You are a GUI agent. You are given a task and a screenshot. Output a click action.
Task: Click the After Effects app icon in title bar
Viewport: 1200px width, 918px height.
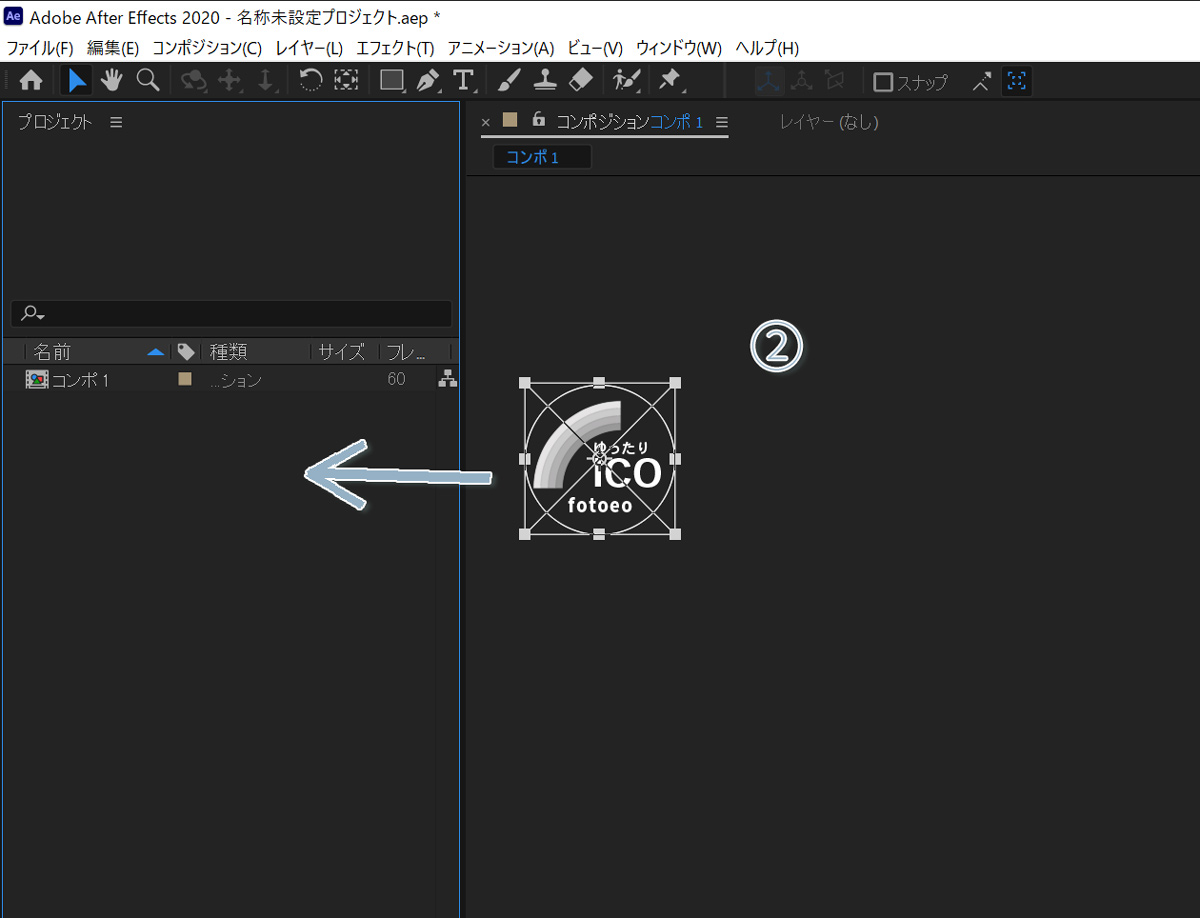pyautogui.click(x=14, y=17)
